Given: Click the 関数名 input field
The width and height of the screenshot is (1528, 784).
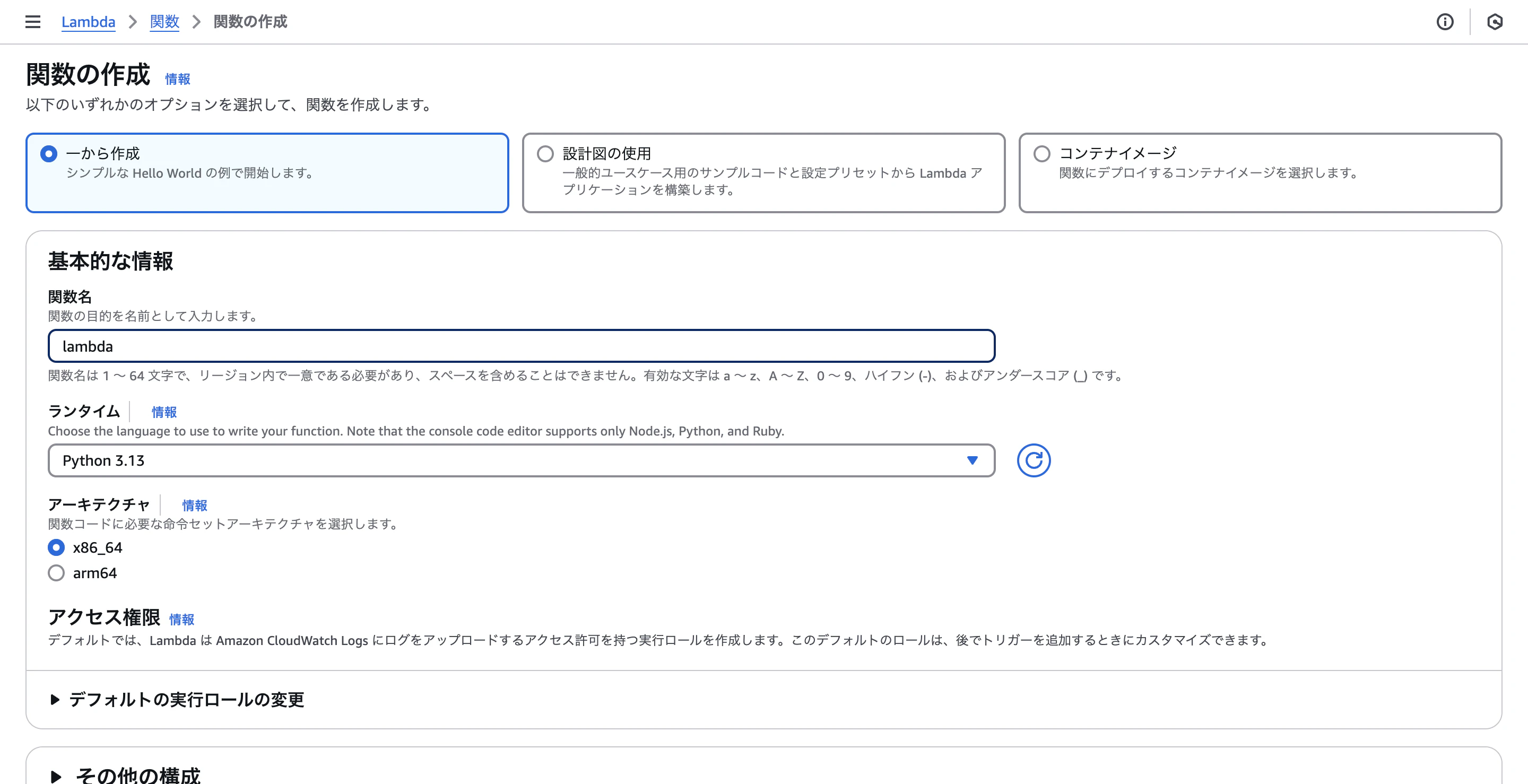Looking at the screenshot, I should point(521,346).
